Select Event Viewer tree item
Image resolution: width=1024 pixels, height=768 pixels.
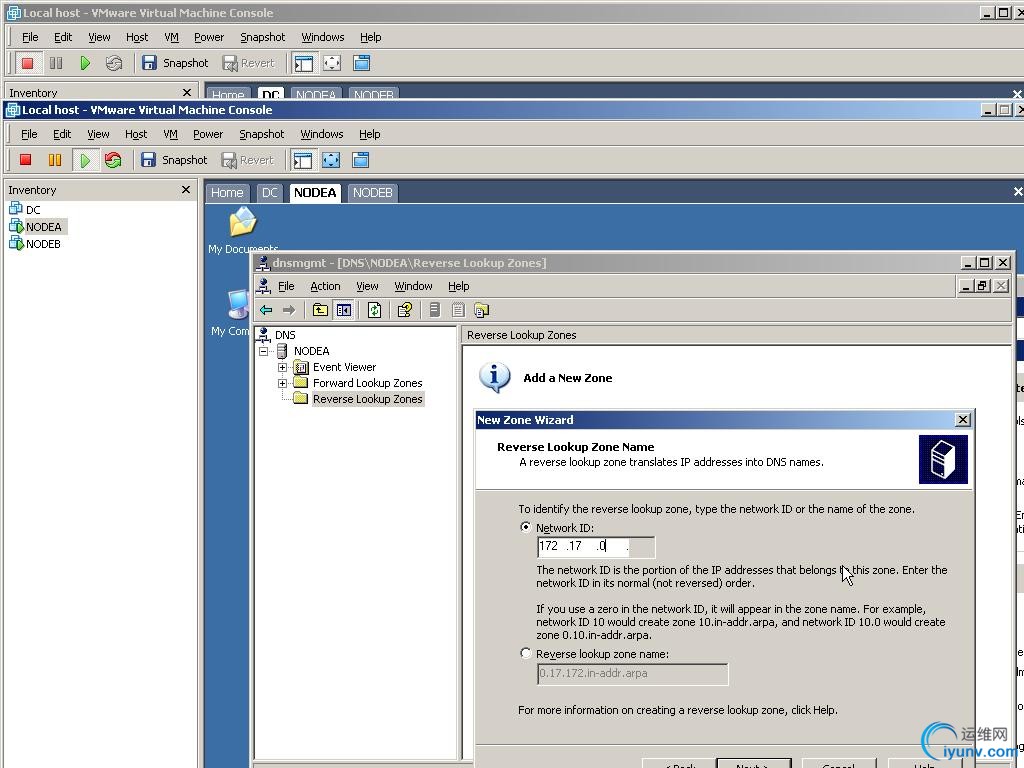click(344, 367)
